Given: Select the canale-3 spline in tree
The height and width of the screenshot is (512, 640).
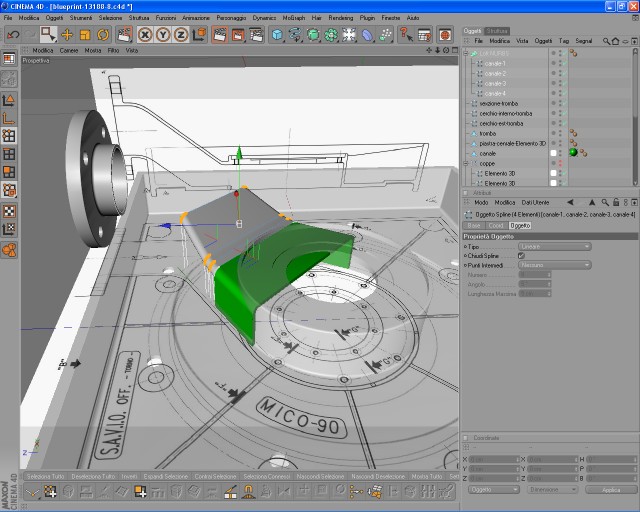Looking at the screenshot, I should (495, 83).
